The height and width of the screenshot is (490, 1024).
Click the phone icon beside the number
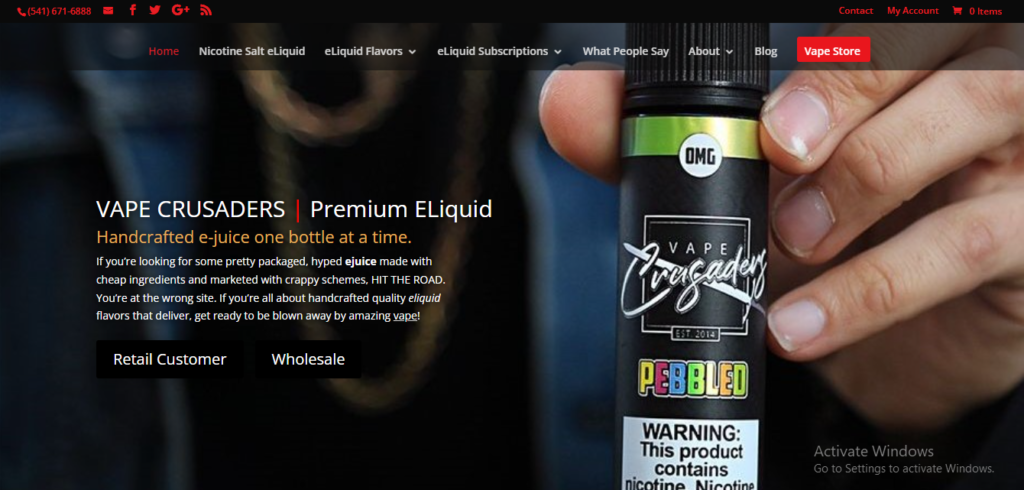[22, 12]
